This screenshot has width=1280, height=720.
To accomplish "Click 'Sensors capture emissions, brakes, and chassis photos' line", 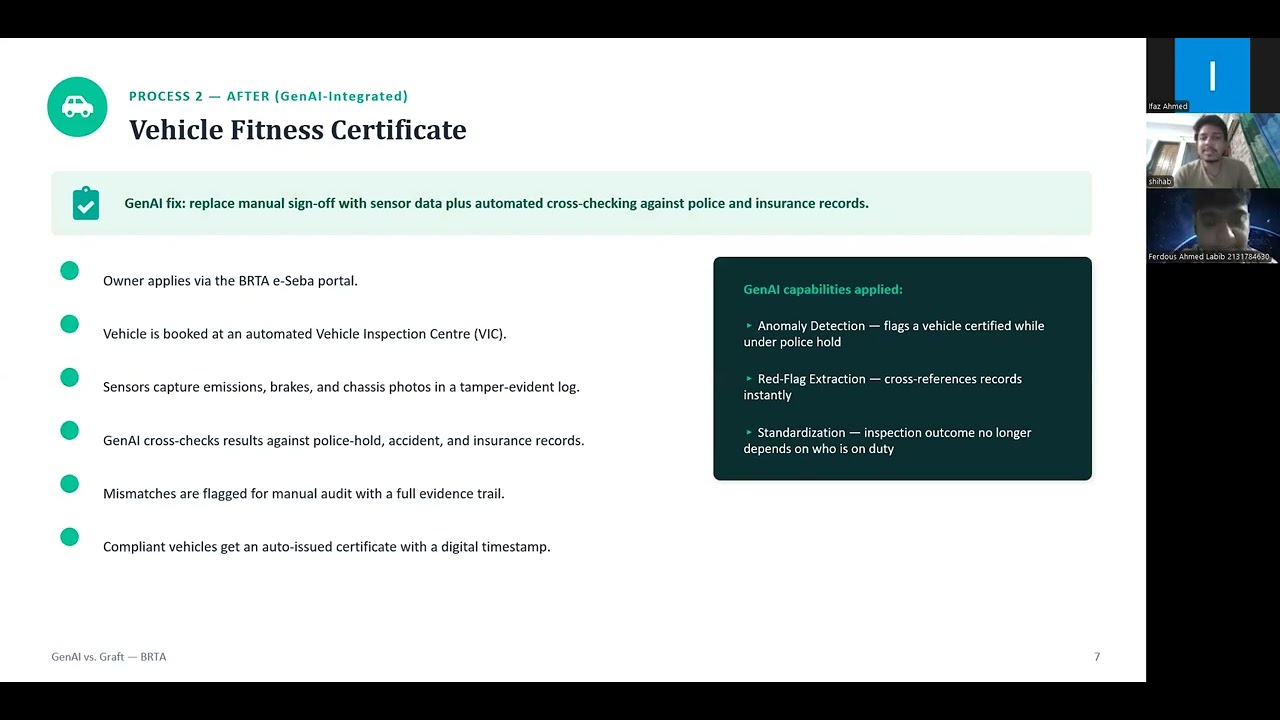I will (x=341, y=387).
